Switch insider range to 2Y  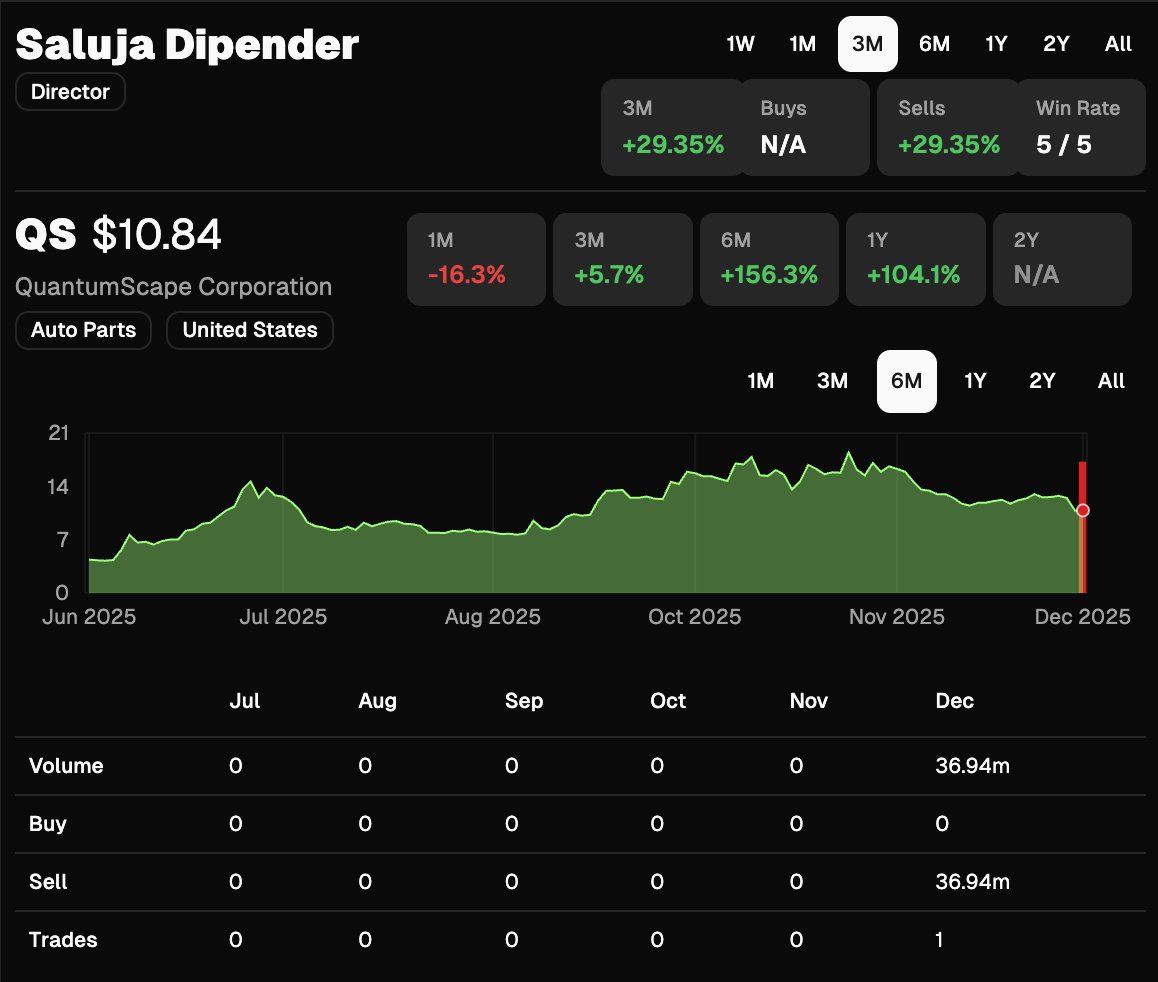(1056, 44)
